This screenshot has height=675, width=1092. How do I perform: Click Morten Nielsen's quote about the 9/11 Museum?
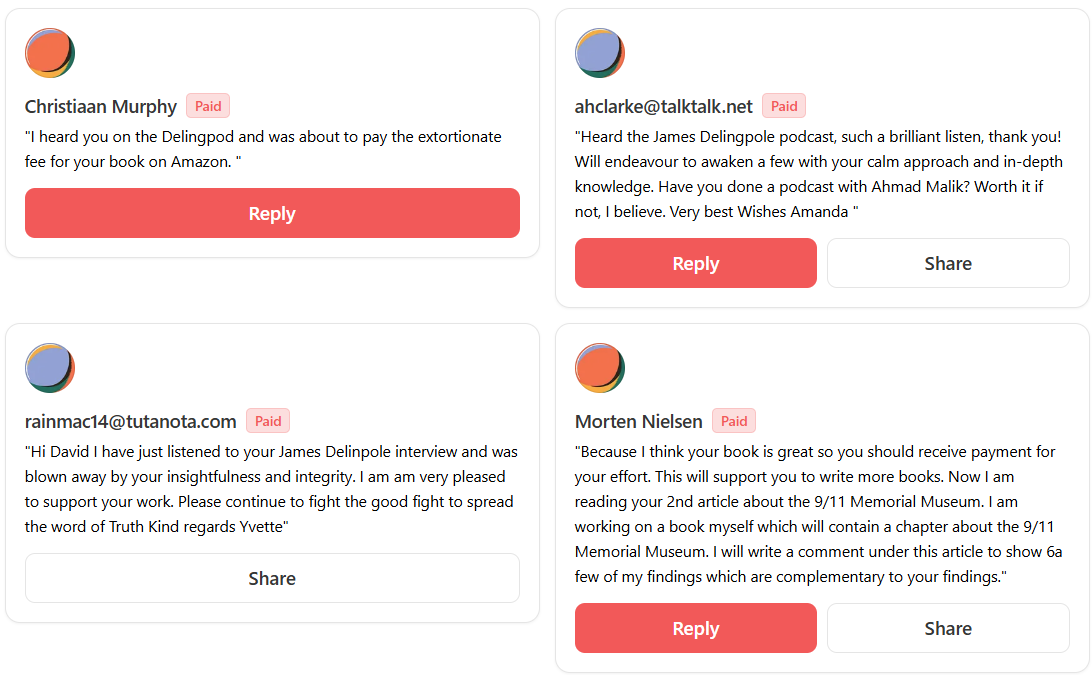[815, 514]
